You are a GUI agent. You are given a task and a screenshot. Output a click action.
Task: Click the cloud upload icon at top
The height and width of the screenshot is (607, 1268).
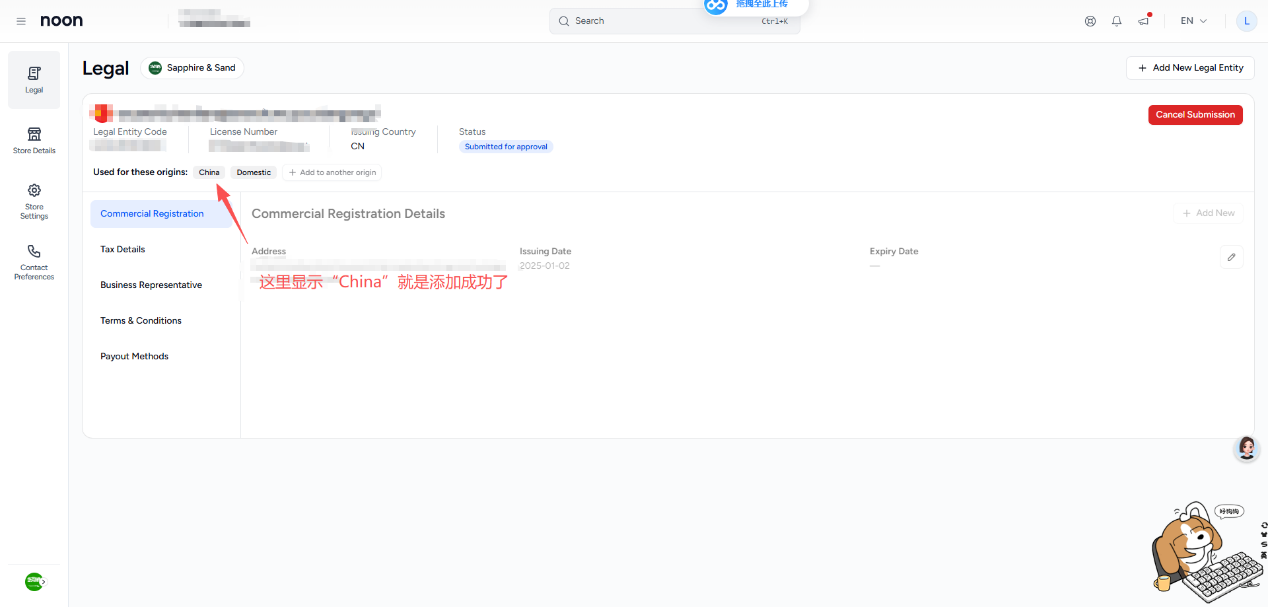point(716,6)
